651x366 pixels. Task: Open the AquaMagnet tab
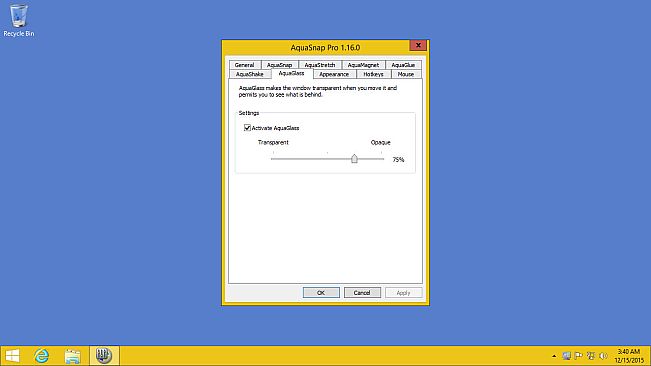[x=363, y=65]
